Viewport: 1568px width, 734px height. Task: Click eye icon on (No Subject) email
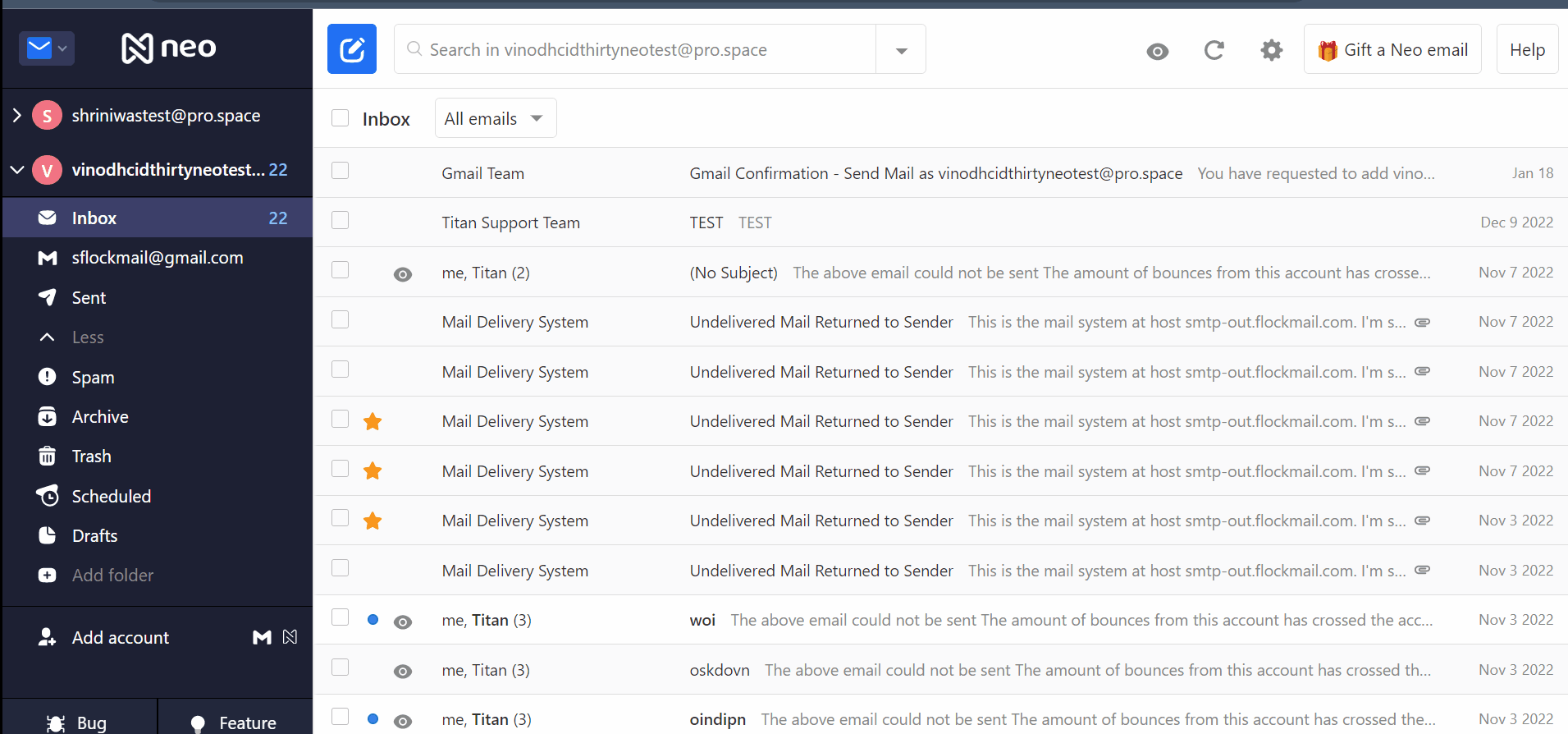pyautogui.click(x=402, y=274)
